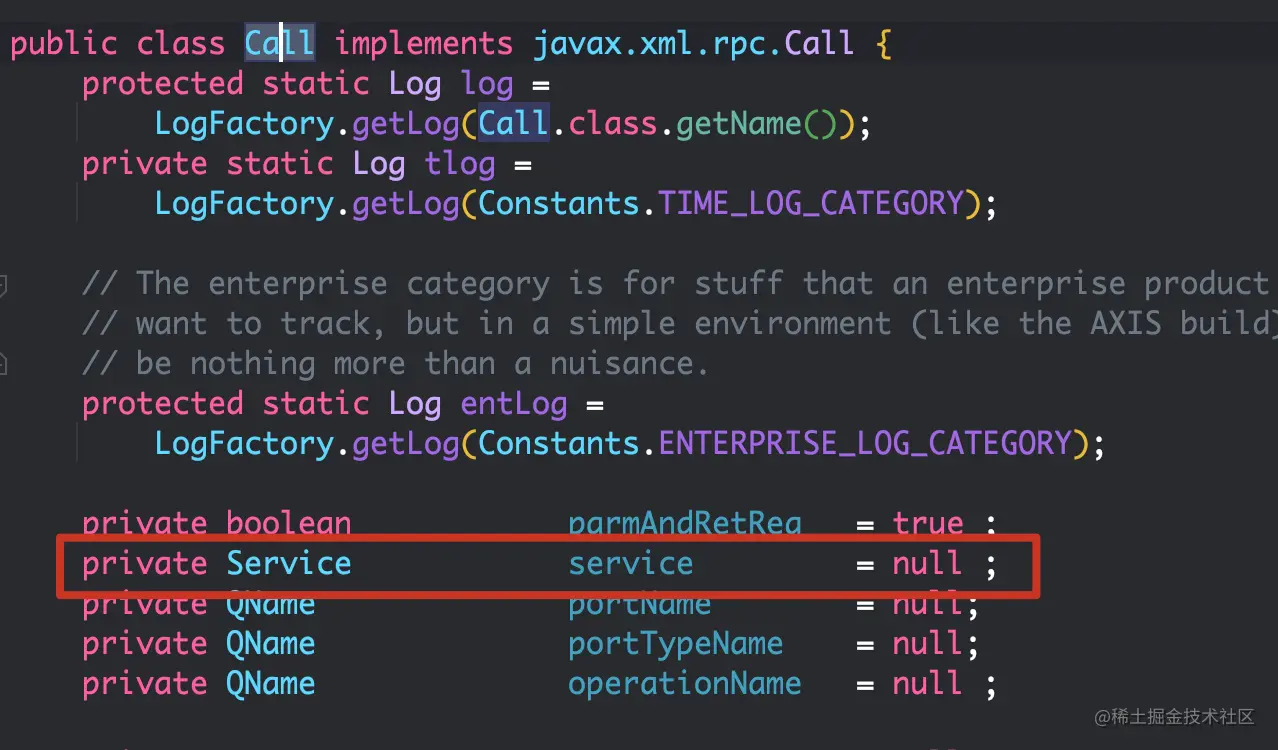Click the opening brace after javax.xml.rpc.Call
Screen dimensions: 1278x750
[883, 44]
